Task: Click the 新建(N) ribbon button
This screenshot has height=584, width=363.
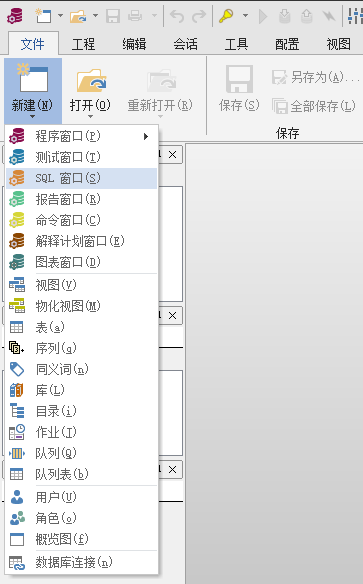Action: pos(33,91)
